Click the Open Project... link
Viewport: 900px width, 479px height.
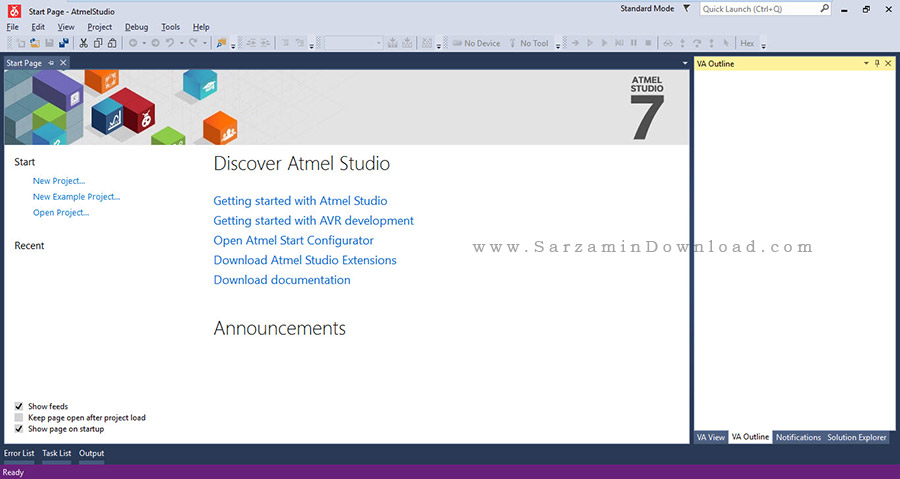point(61,213)
